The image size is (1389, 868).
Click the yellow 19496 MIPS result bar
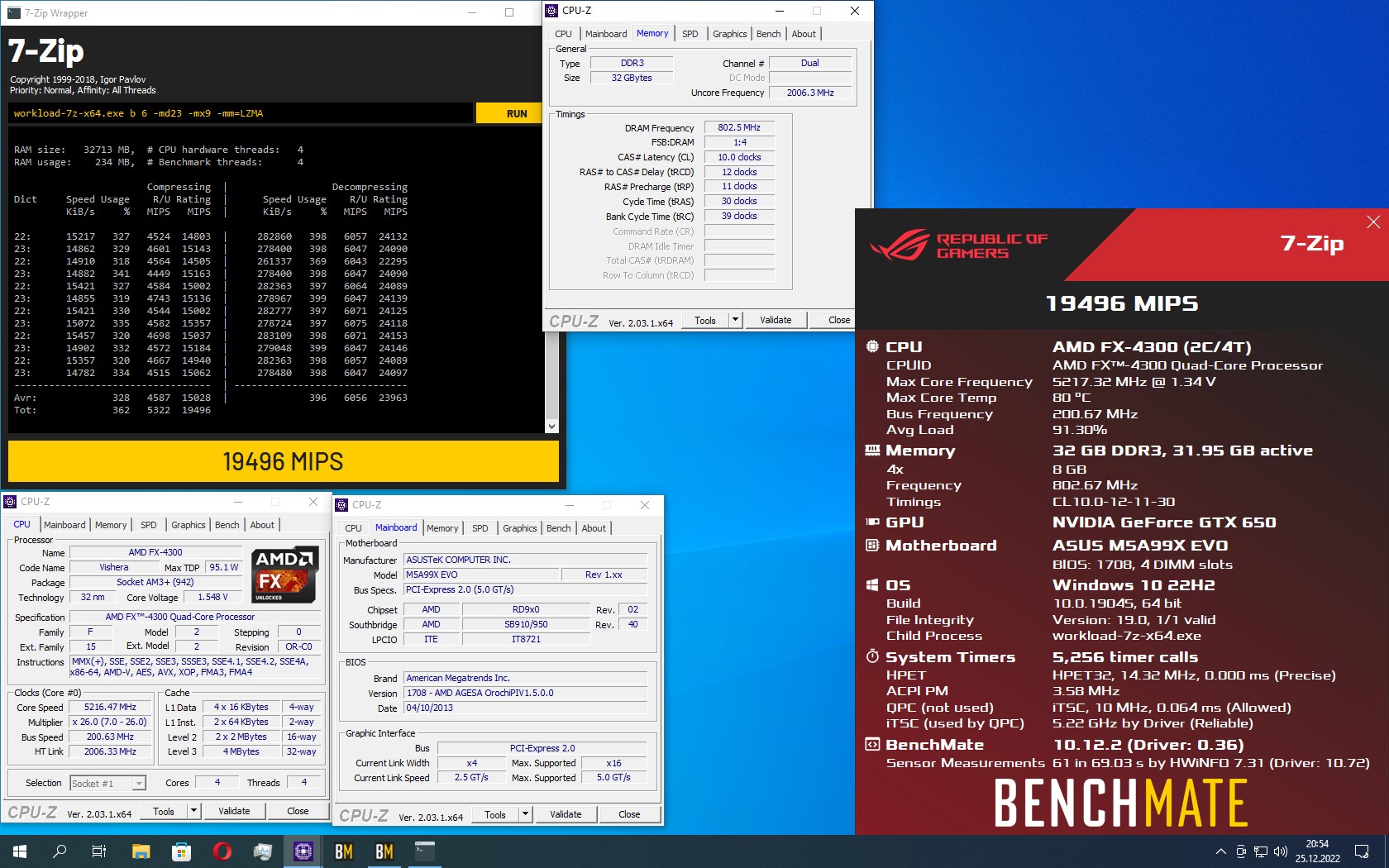[x=283, y=461]
